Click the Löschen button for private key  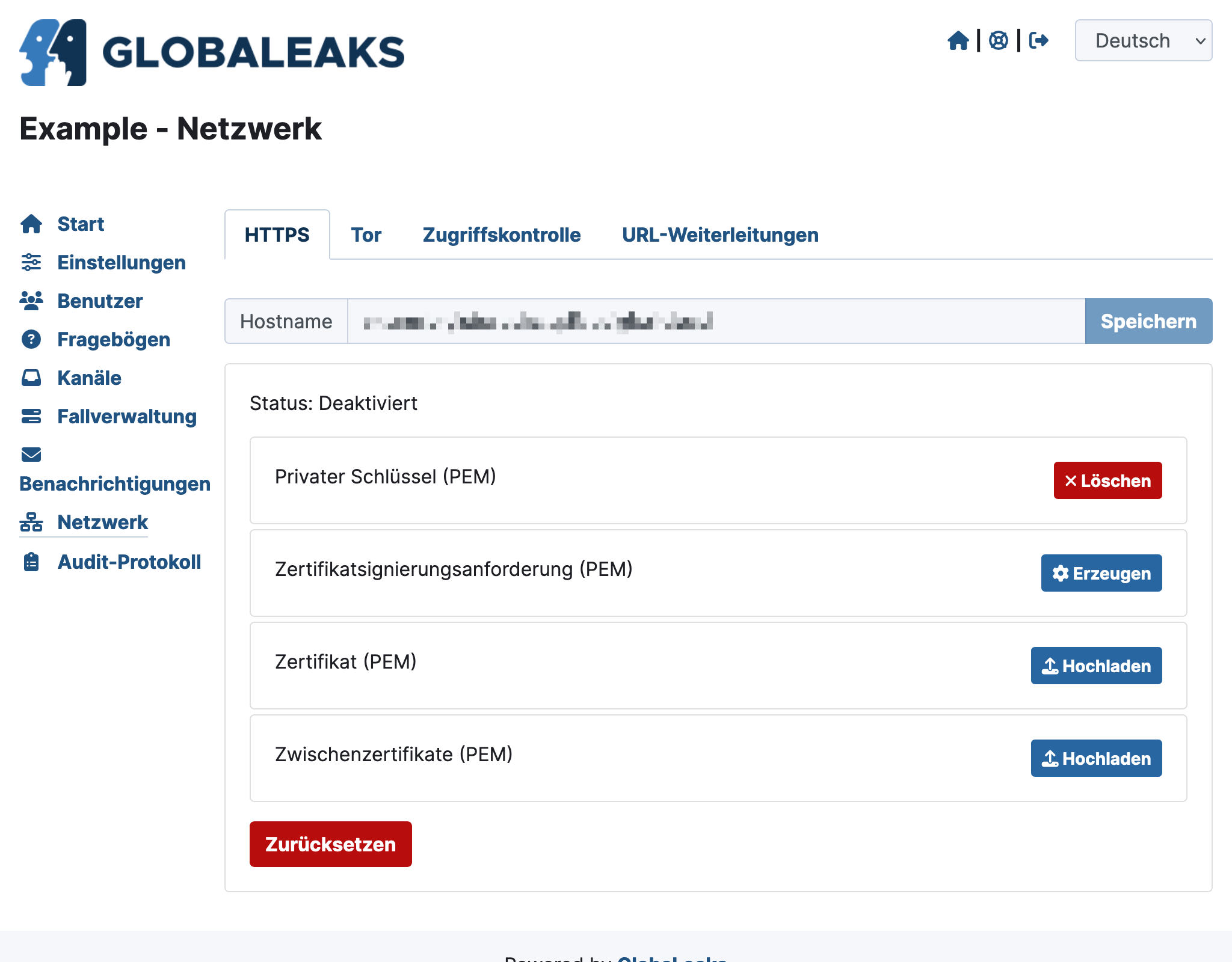click(x=1108, y=481)
